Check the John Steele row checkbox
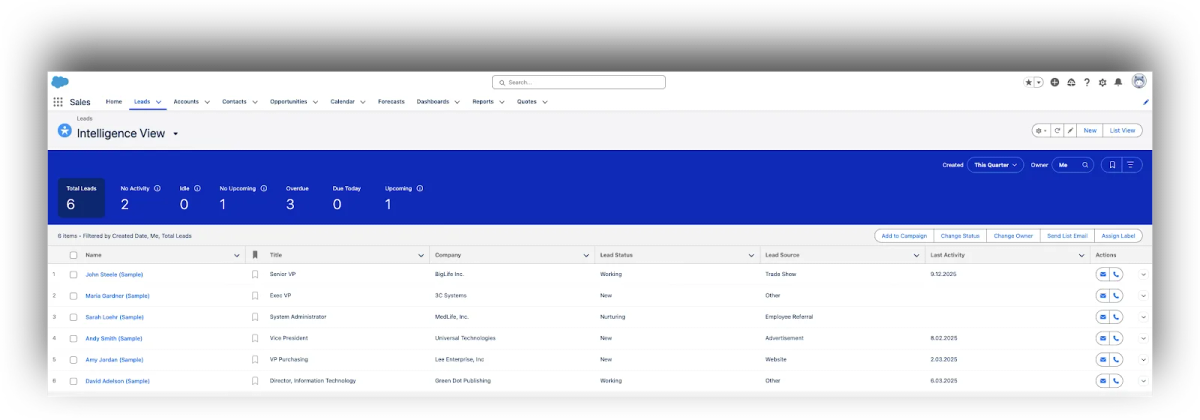This screenshot has height=420, width=1200. [73, 273]
